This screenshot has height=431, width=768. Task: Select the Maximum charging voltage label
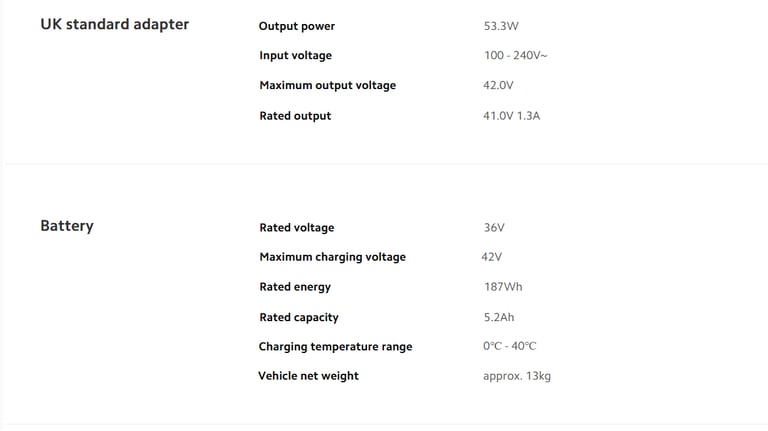tap(333, 257)
